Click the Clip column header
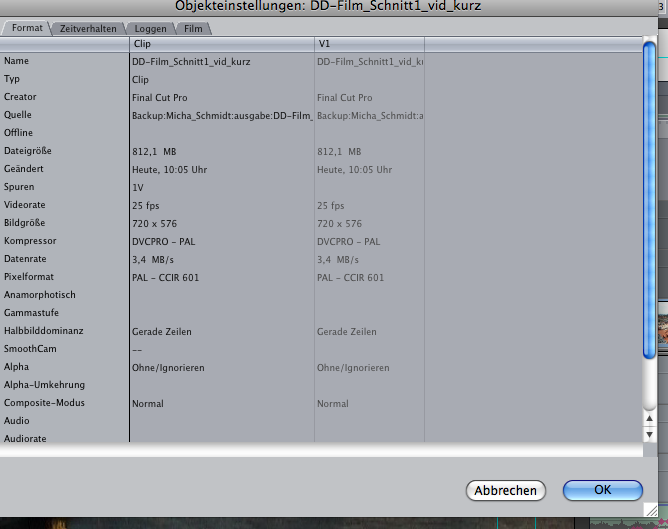The width and height of the screenshot is (668, 529). tap(222, 45)
